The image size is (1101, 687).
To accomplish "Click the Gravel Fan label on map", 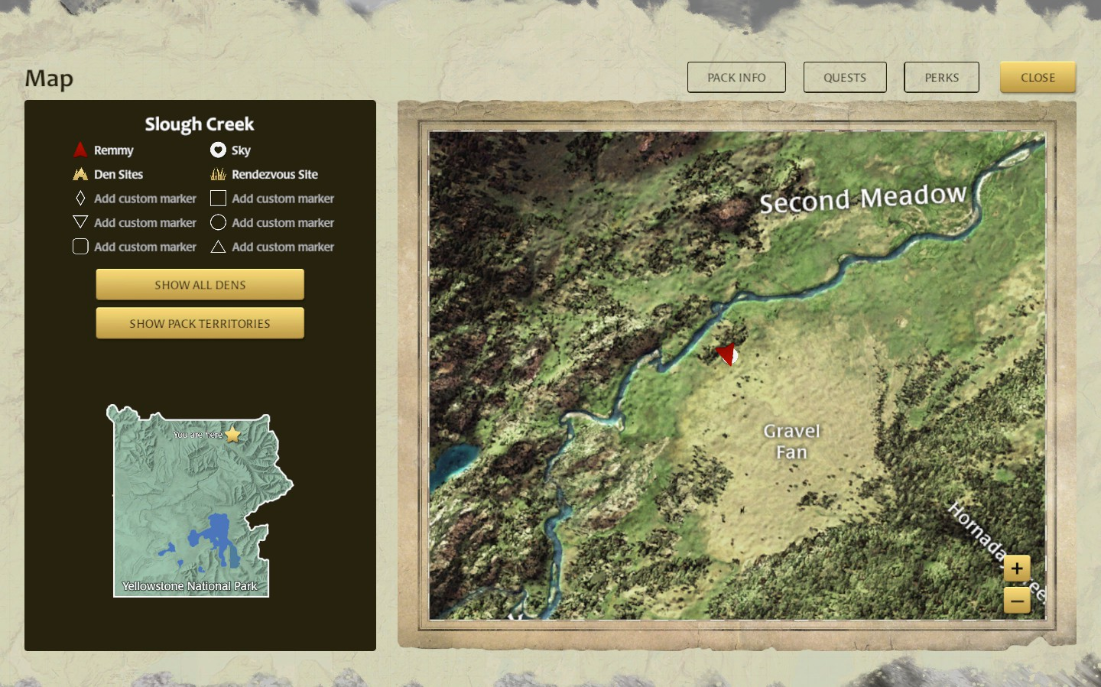I will coord(791,441).
